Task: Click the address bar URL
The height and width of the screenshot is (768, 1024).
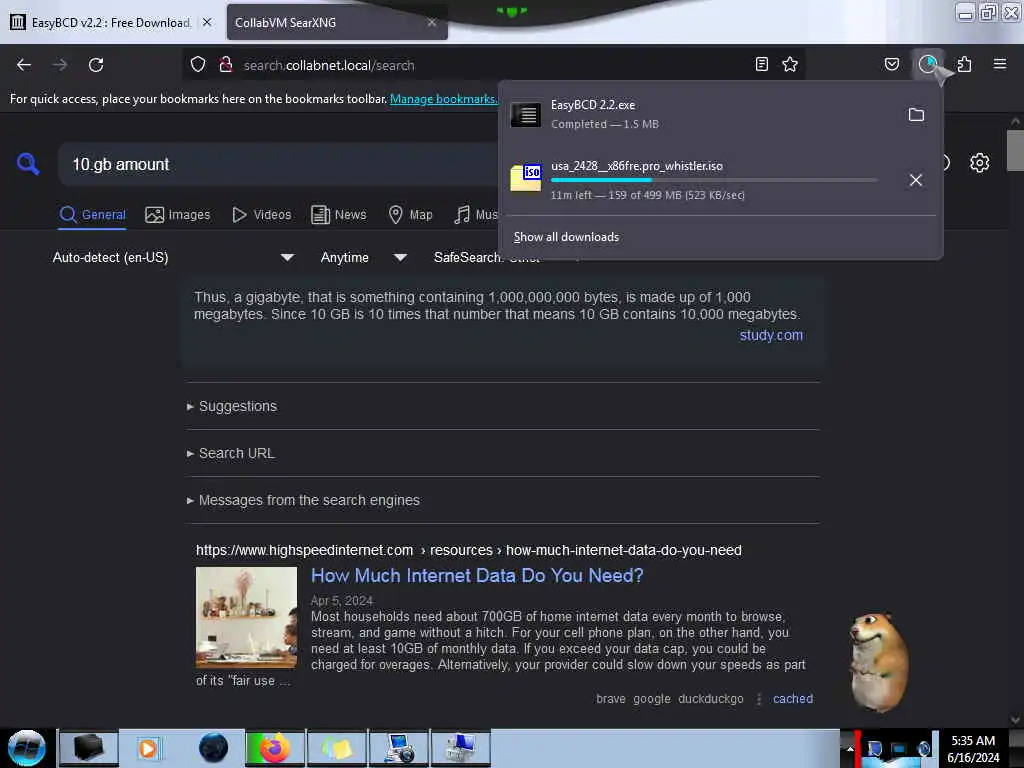Action: tap(328, 65)
